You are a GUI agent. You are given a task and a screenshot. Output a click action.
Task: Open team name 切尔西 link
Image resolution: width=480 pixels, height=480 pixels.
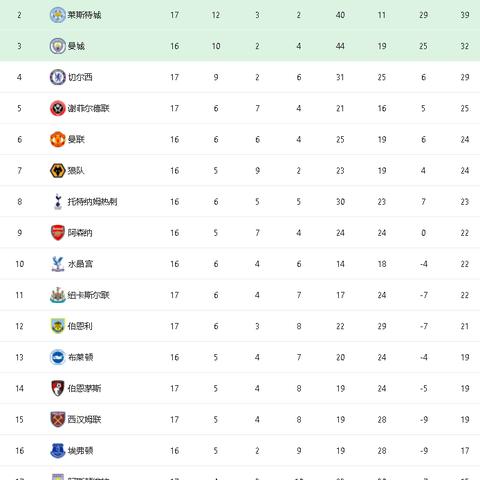(80, 77)
